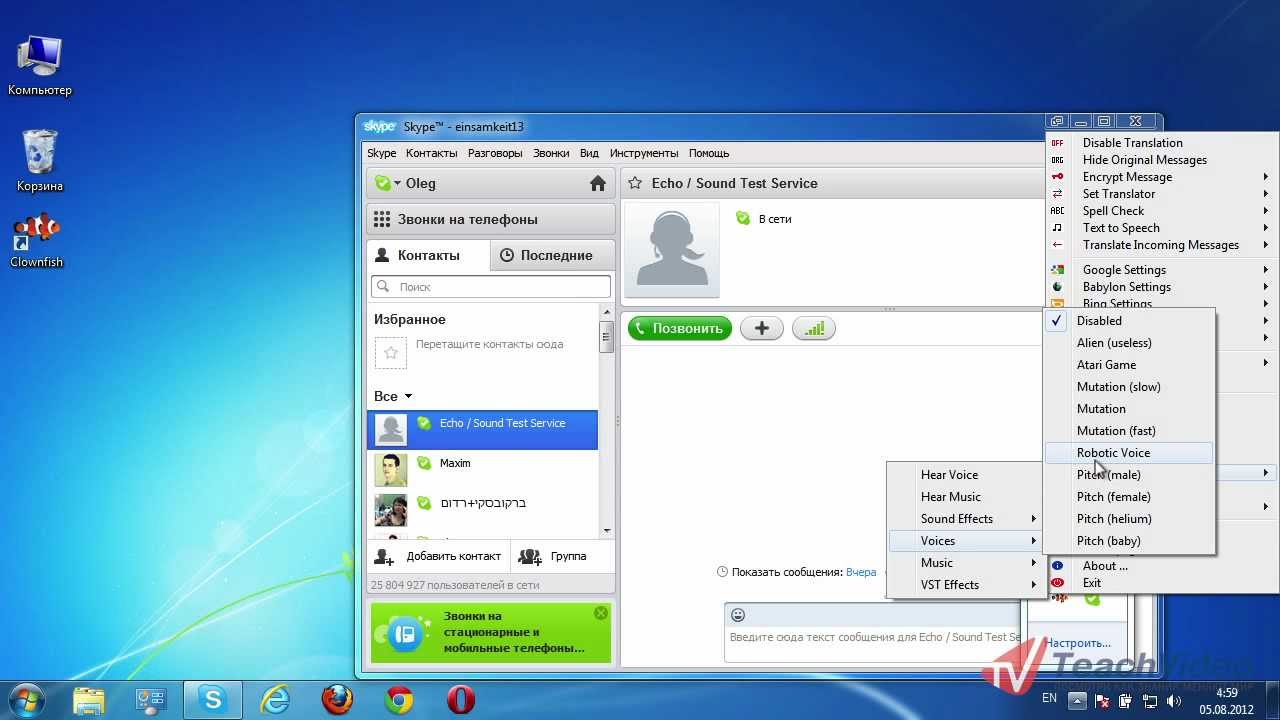Image resolution: width=1280 pixels, height=720 pixels.
Task: Click the Hide Original Messages ORG icon
Action: (1057, 160)
